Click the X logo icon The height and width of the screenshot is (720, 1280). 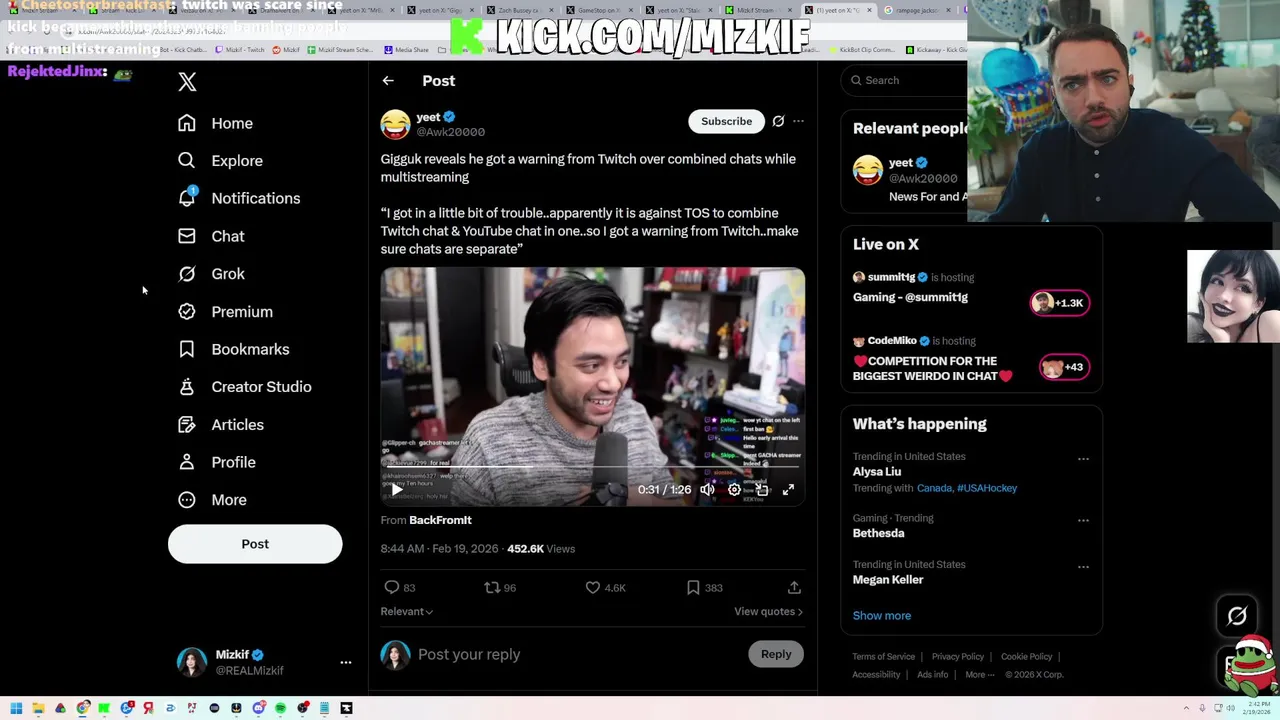coord(187,82)
